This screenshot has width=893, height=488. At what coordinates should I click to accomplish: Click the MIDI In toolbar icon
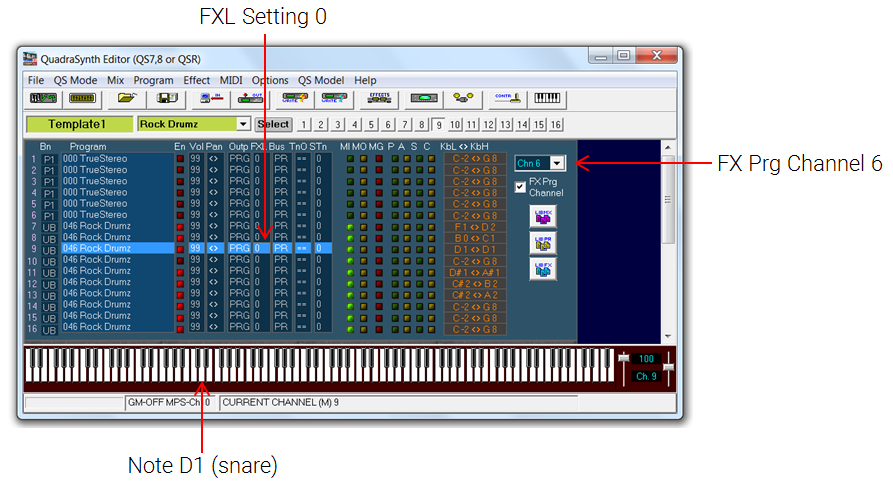pos(211,98)
